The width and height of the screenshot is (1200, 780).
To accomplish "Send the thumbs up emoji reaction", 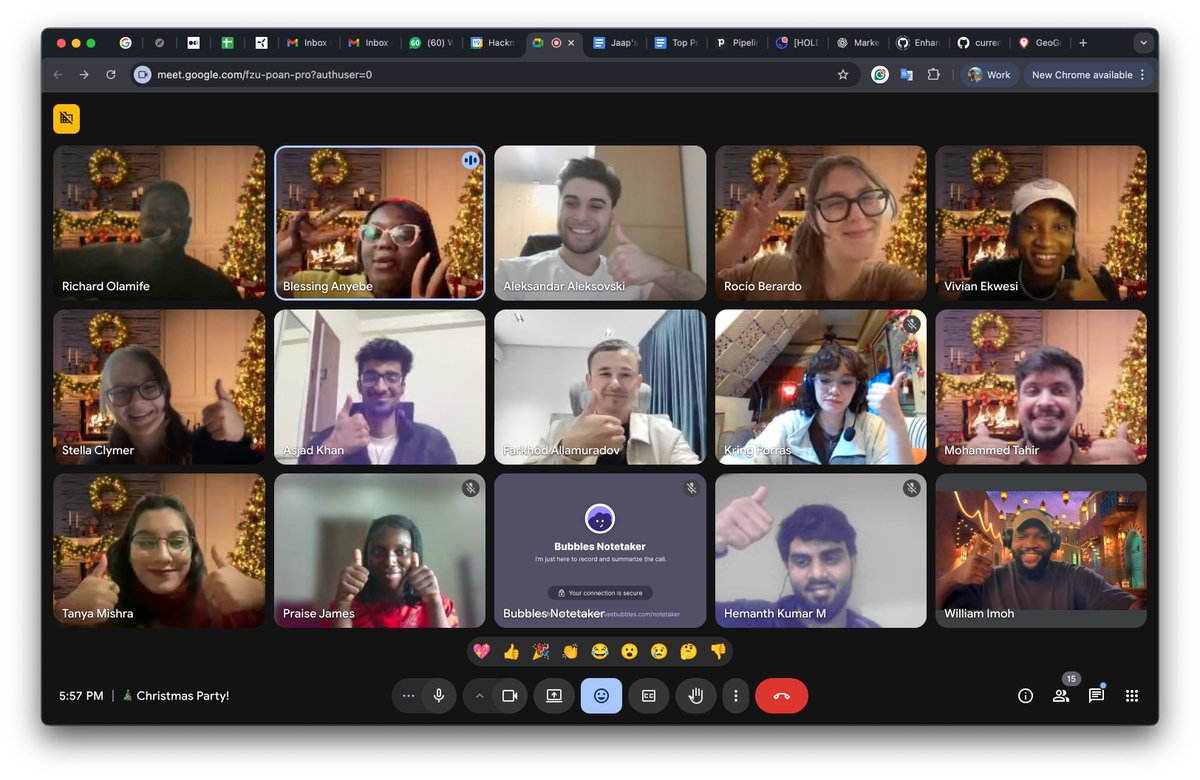I will tap(512, 652).
